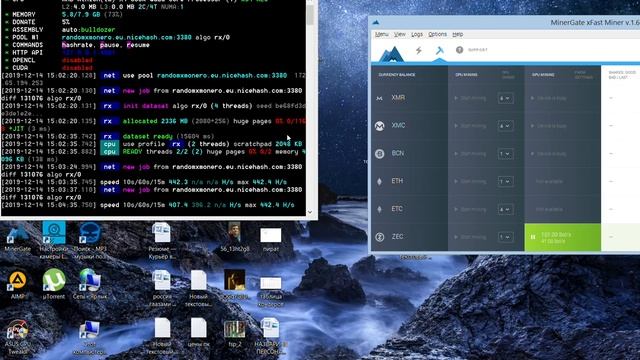Viewport: 640px width, 360px height.
Task: Click the XMR currency icon
Action: 379,98
